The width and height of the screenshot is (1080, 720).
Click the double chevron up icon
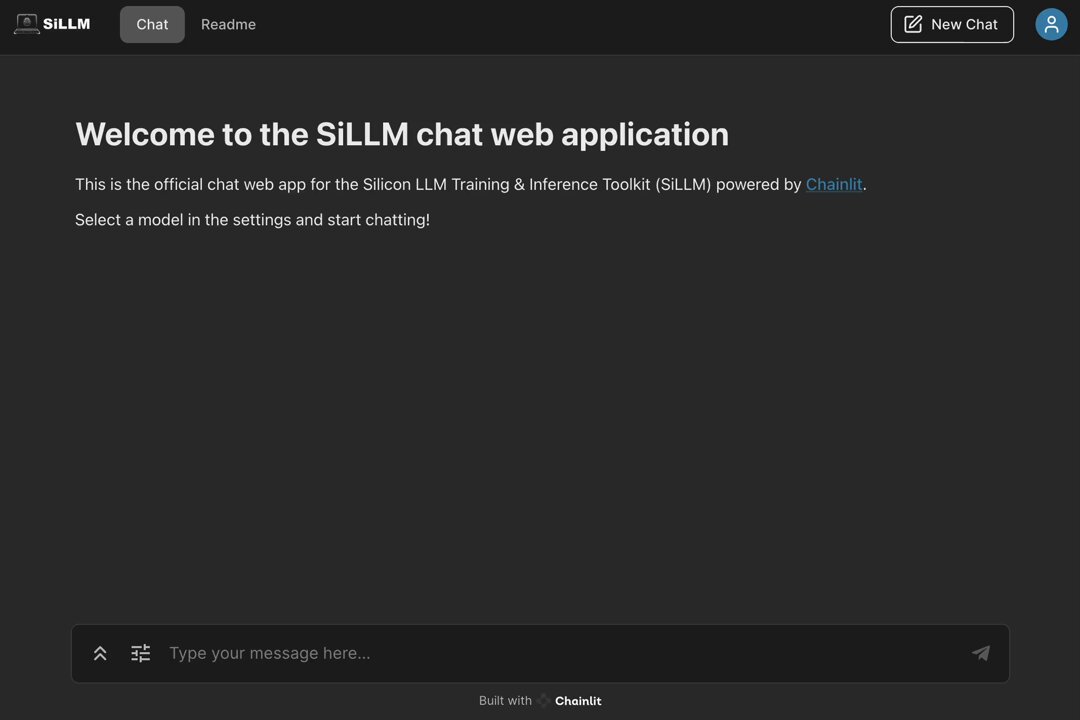click(100, 653)
